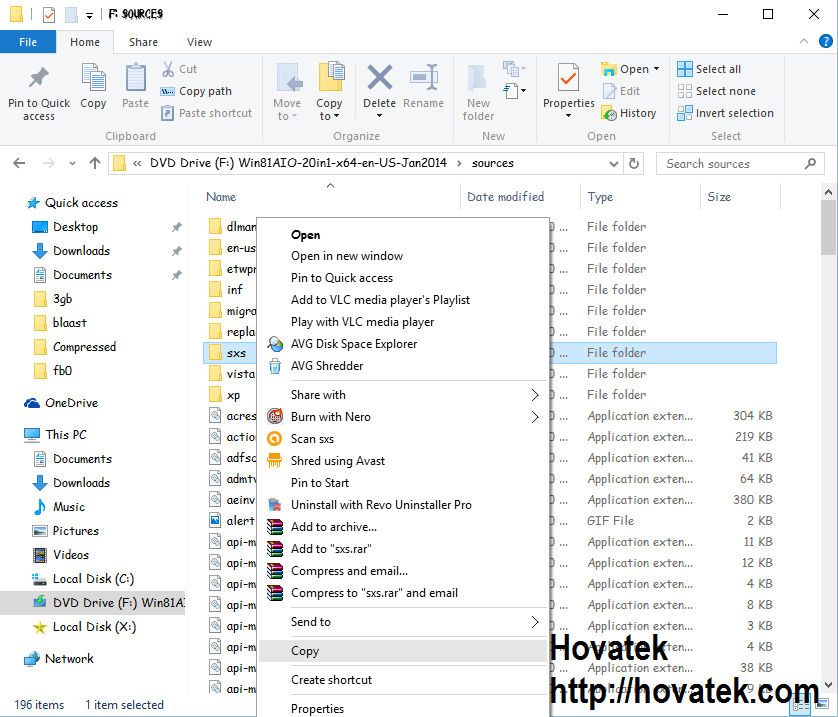Screen dimensions: 838x717
Task: Switch to the Home ribbon tab
Action: click(x=85, y=42)
